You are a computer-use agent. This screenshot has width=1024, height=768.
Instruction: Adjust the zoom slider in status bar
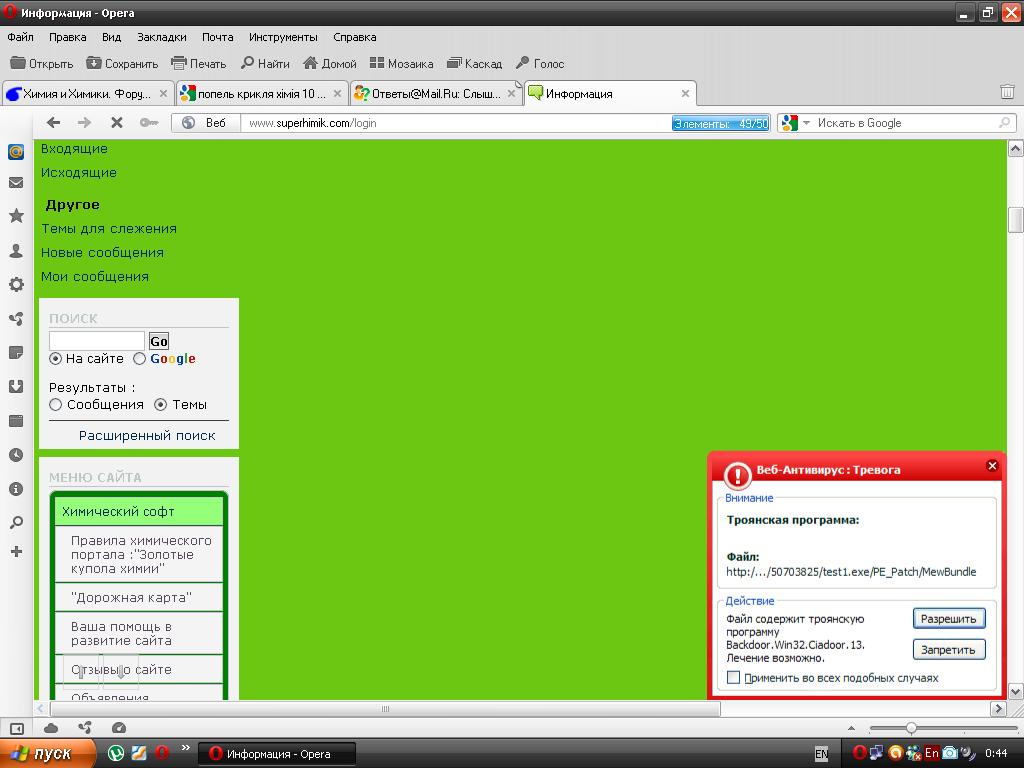point(911,728)
